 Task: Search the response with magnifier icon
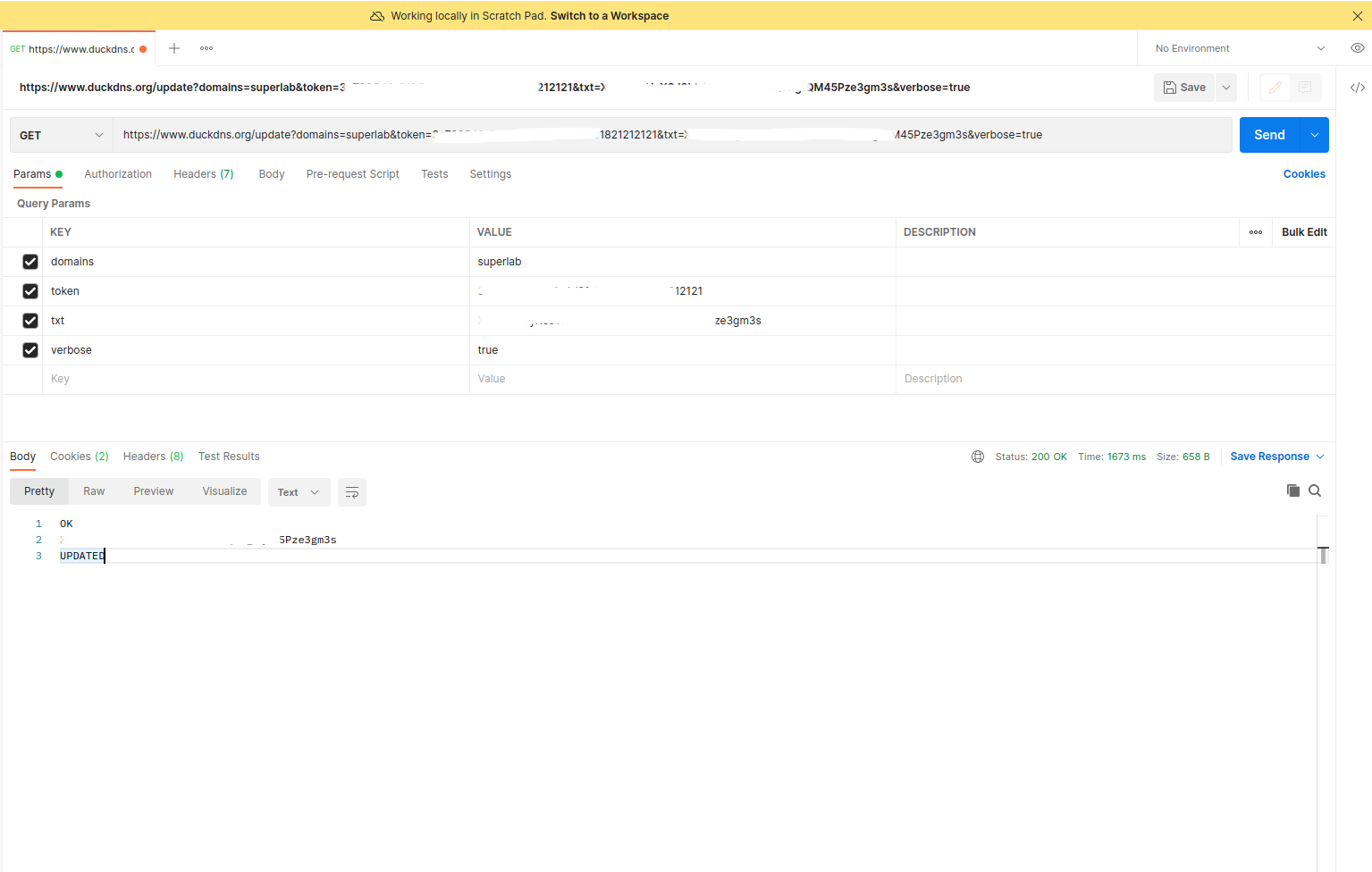point(1315,490)
